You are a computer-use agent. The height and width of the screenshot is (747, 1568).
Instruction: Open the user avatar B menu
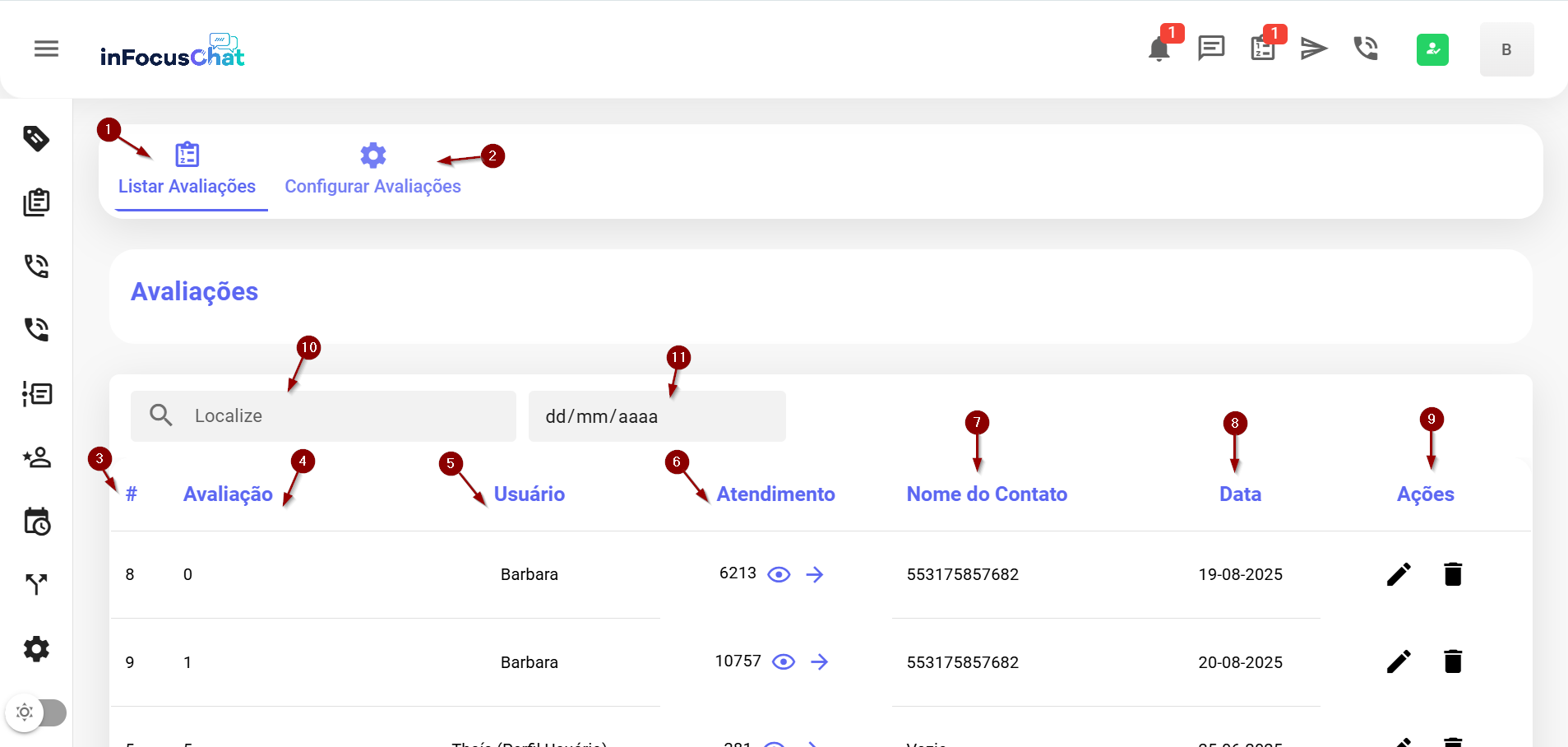[x=1506, y=49]
